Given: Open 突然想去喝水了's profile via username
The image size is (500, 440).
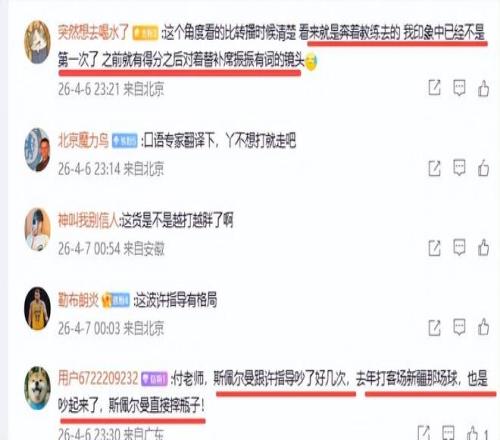Looking at the screenshot, I should [x=93, y=33].
